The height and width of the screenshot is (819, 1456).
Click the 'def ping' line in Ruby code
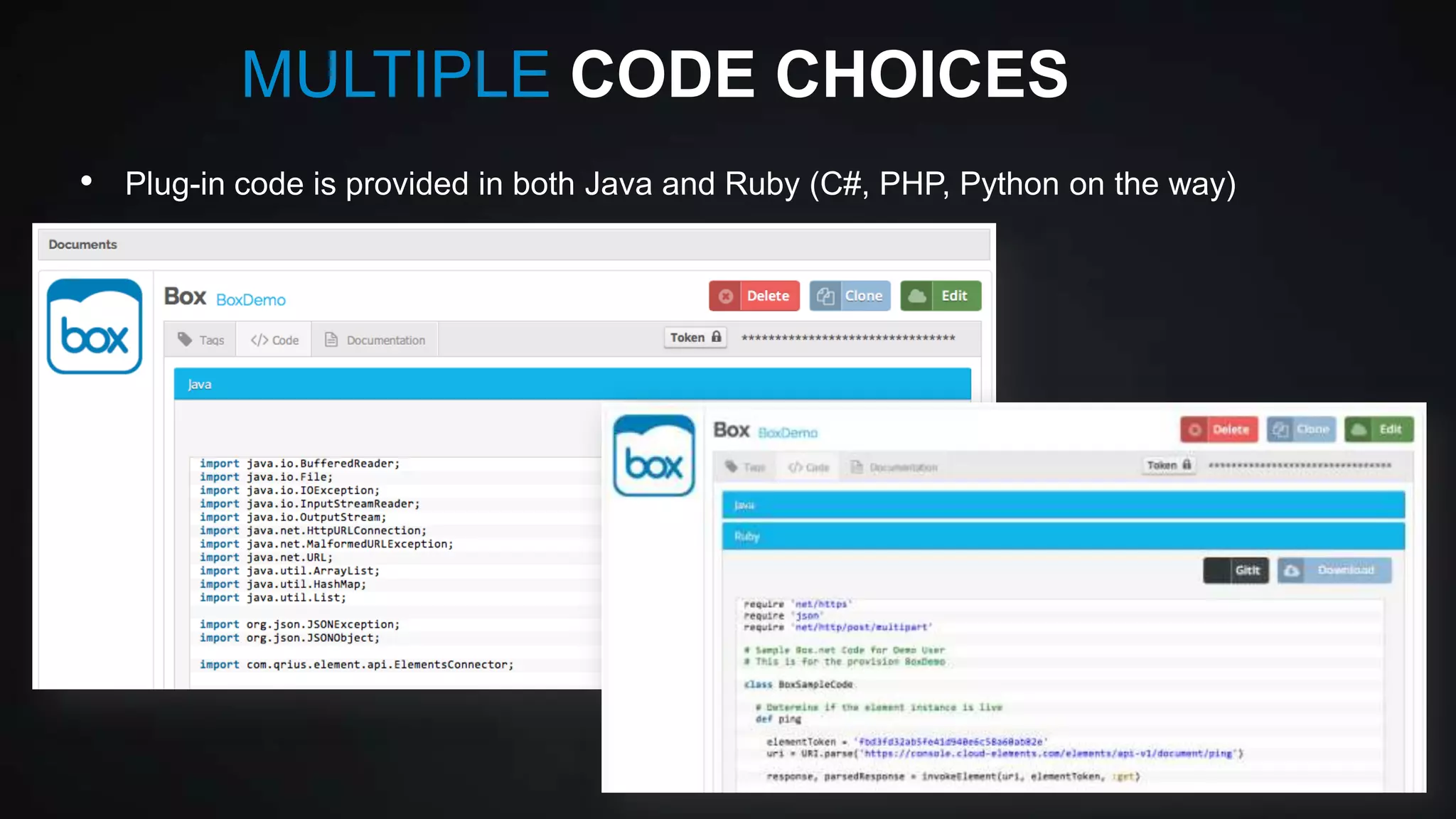pyautogui.click(x=778, y=719)
